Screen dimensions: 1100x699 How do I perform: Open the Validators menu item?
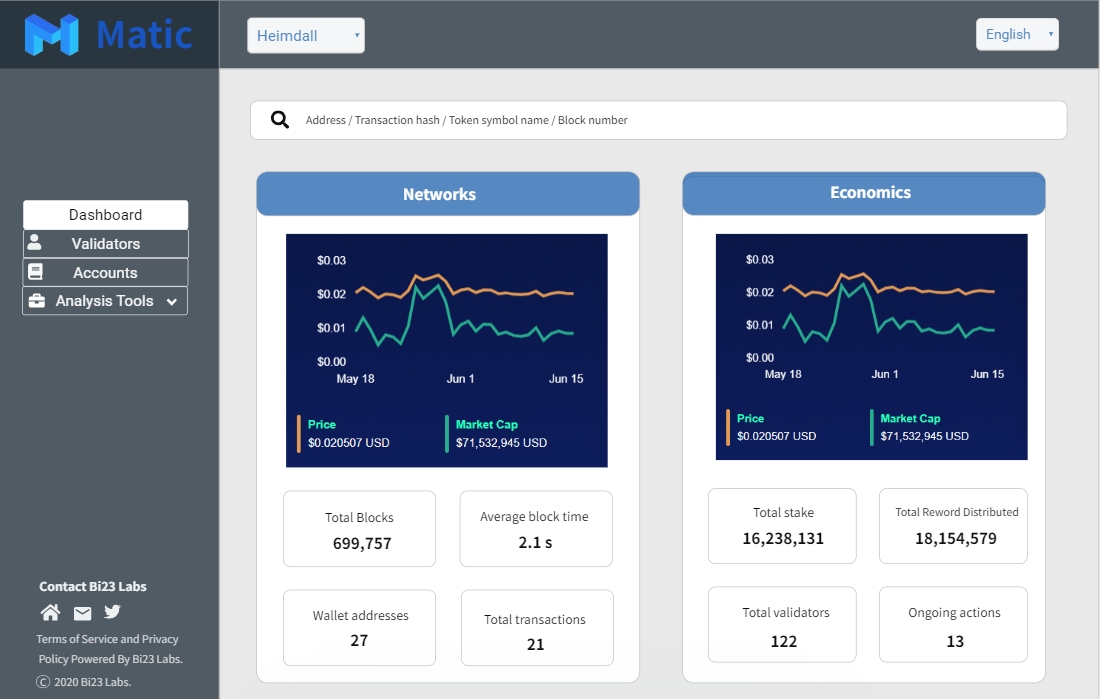[106, 244]
